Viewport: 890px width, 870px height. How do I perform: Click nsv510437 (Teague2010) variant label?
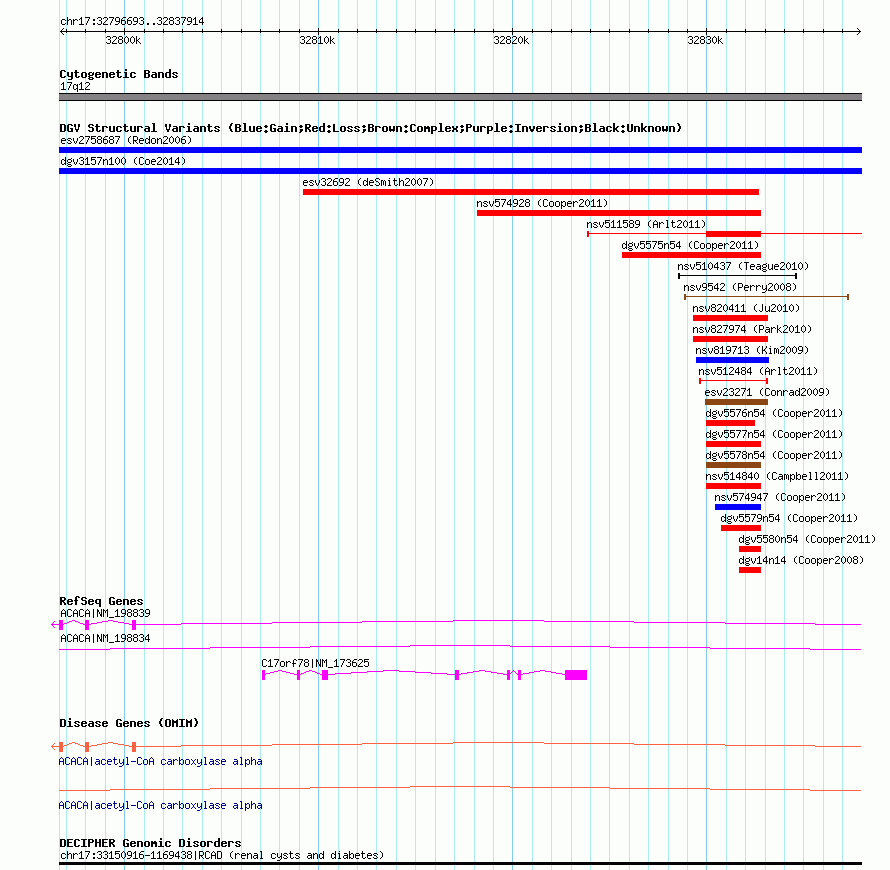click(743, 266)
